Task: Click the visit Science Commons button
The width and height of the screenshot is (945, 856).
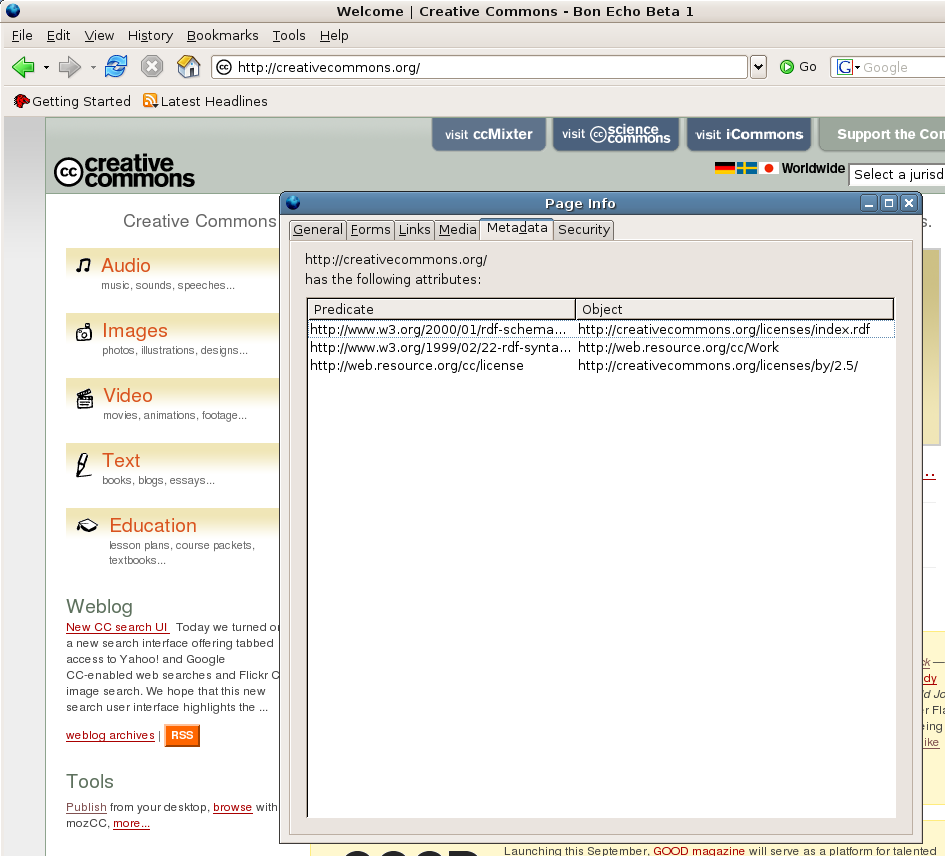Action: click(x=616, y=134)
